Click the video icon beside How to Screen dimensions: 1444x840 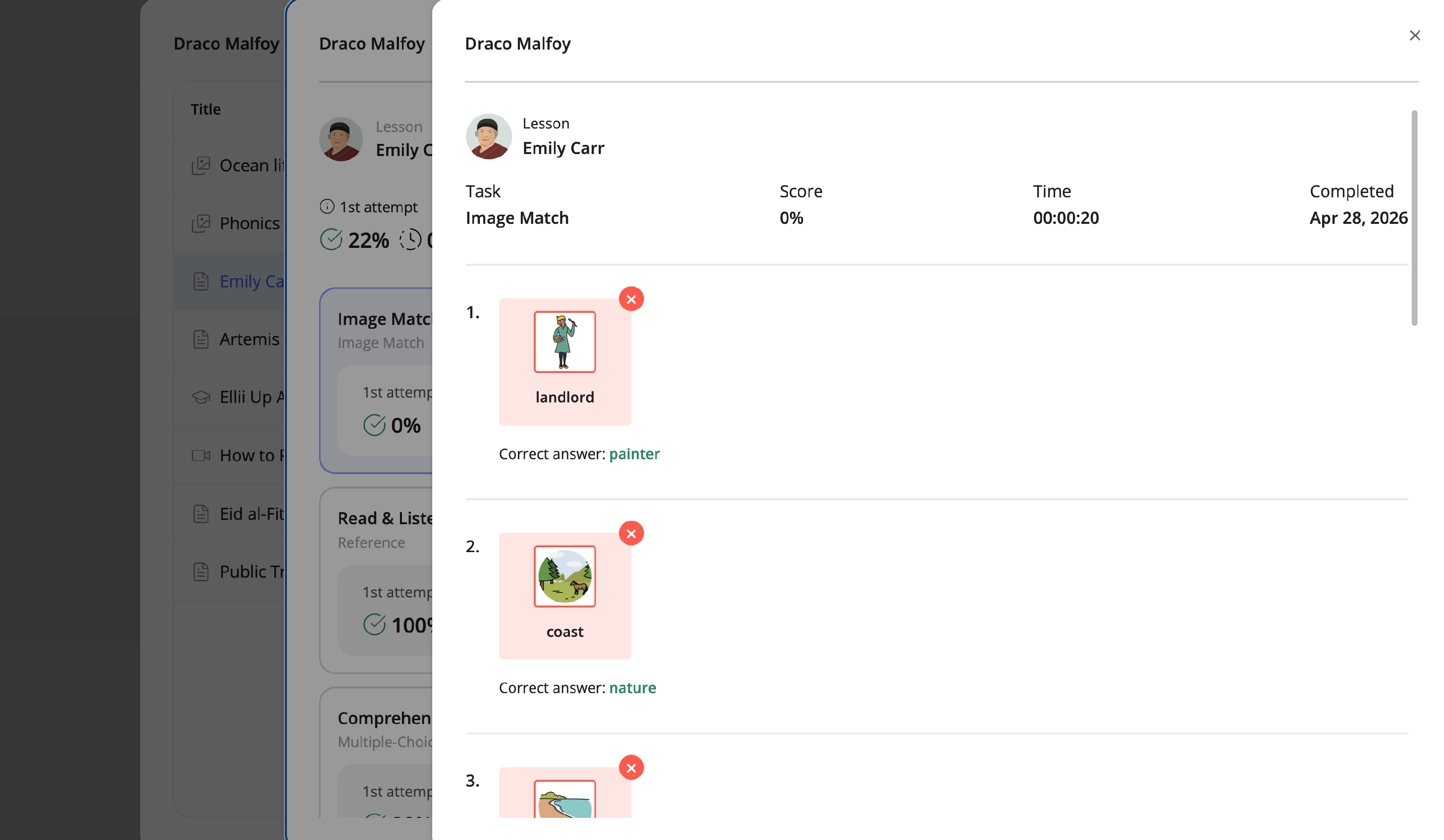point(201,455)
